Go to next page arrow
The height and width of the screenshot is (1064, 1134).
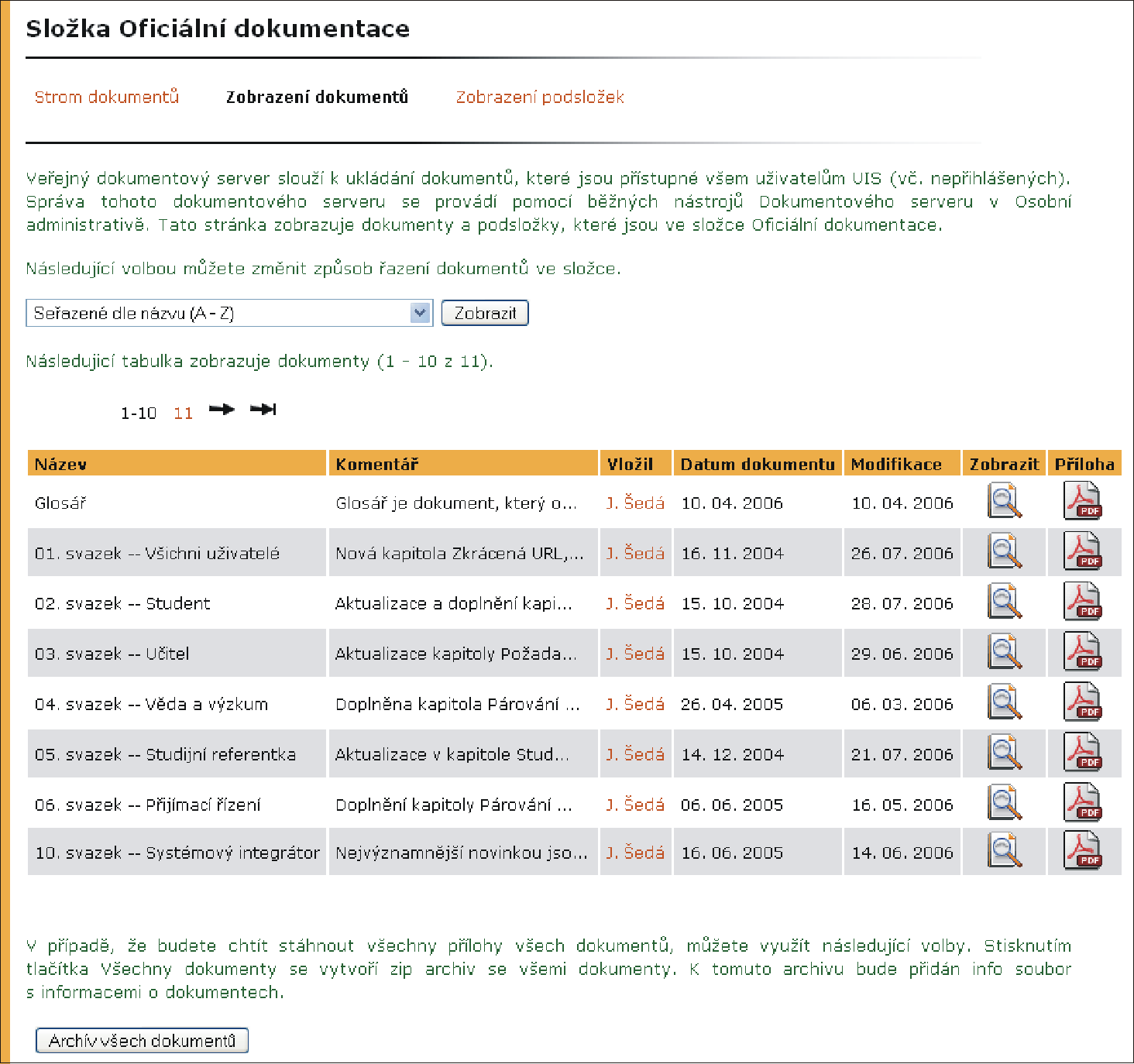coord(222,409)
